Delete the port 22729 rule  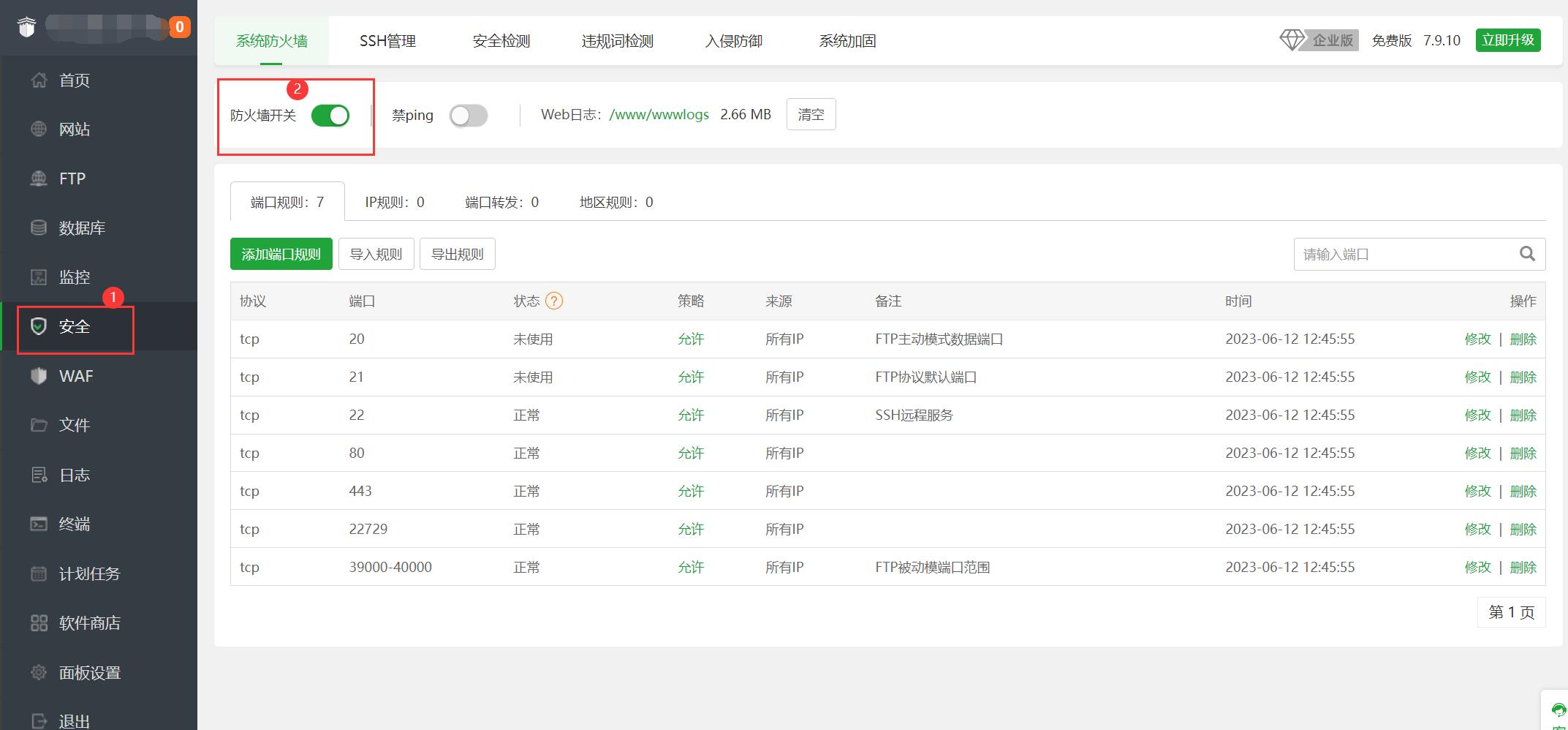coord(1523,530)
